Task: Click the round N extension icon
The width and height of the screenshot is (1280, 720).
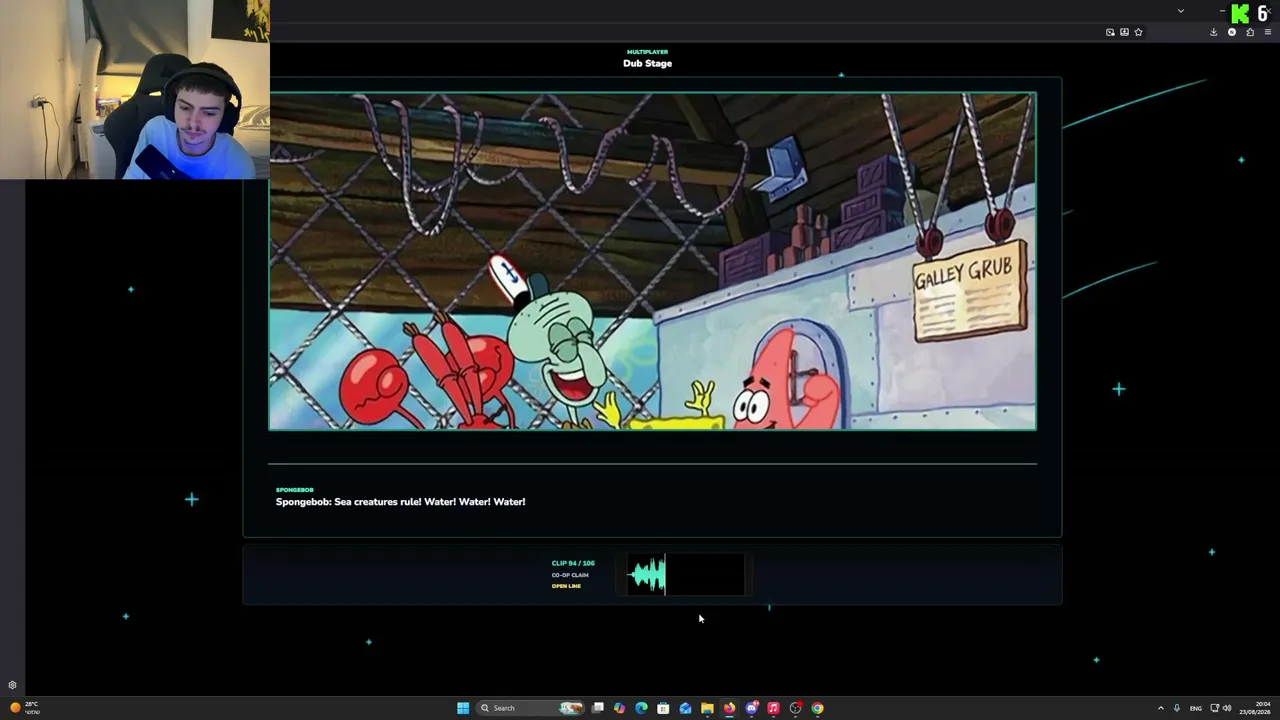Action: coord(1232,32)
